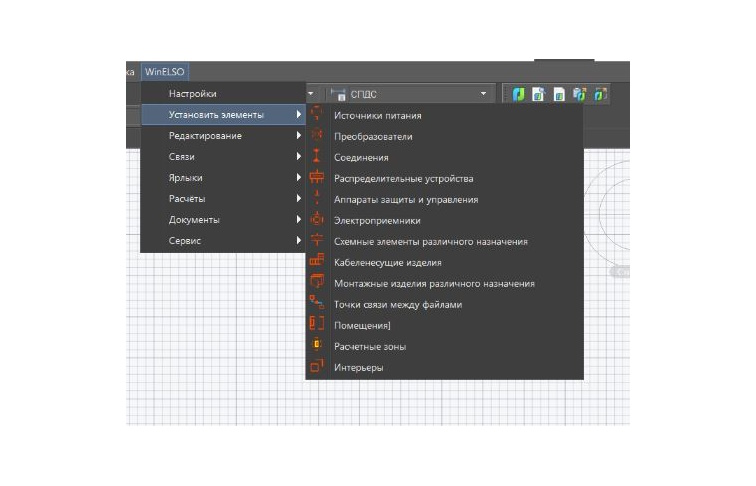Click Соединения icon
Screen dimensions: 756x486
[316, 156]
